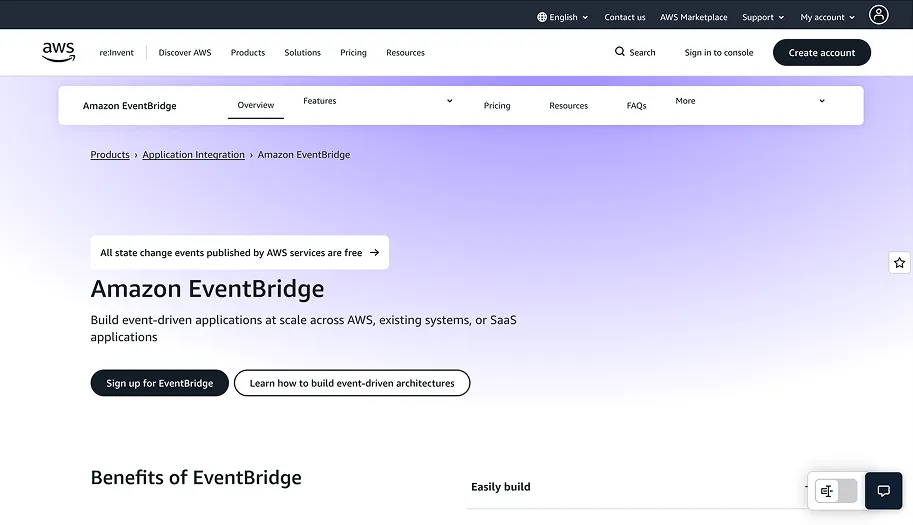Expand the My account dropdown
913x525 pixels.
click(x=827, y=17)
